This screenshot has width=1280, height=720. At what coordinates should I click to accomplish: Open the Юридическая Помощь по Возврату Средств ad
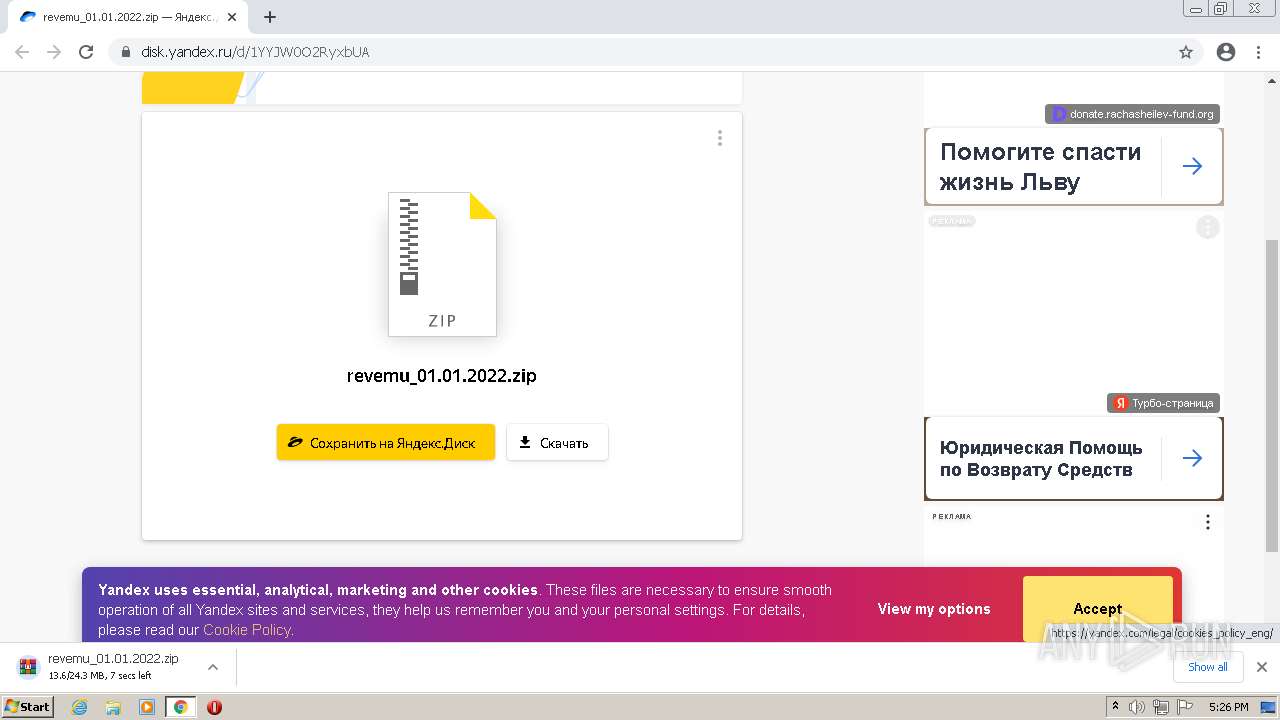[x=1040, y=459]
